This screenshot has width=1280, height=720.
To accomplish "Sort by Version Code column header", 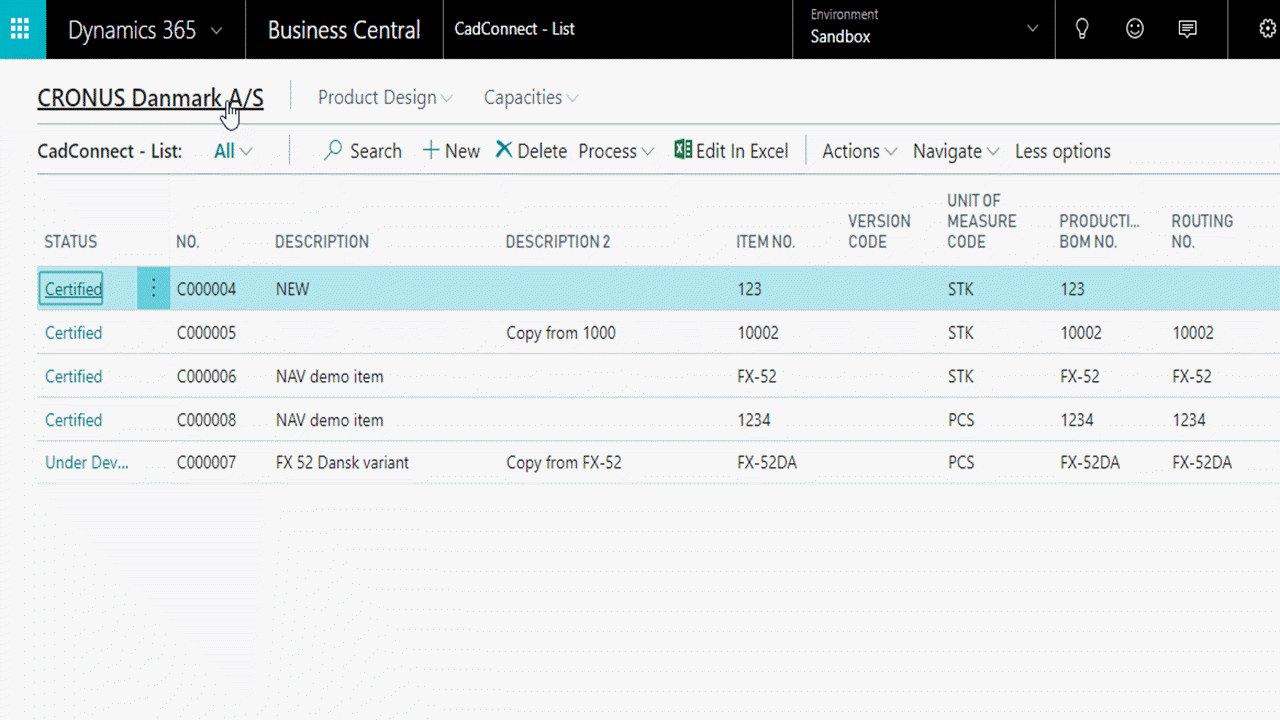I will point(880,231).
